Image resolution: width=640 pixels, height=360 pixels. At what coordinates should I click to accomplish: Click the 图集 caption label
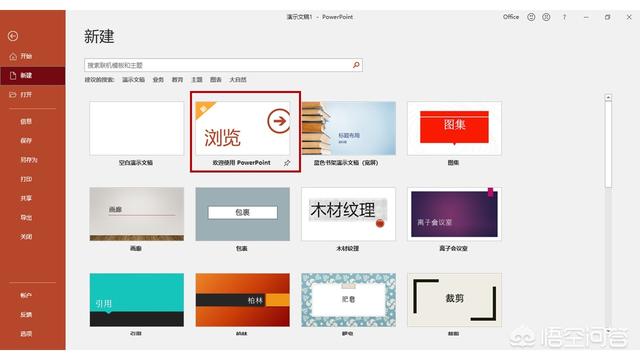pyautogui.click(x=453, y=162)
